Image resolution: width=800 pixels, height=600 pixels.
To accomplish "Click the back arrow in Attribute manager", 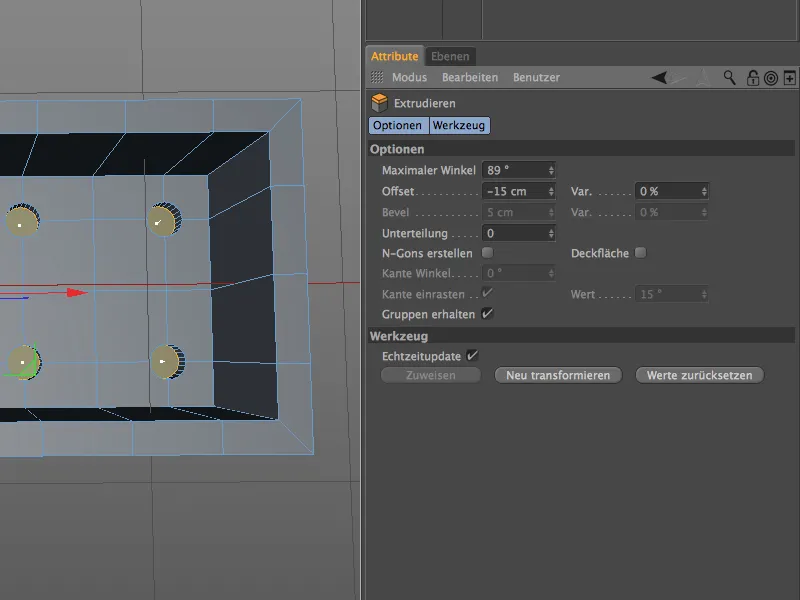I will tap(659, 78).
